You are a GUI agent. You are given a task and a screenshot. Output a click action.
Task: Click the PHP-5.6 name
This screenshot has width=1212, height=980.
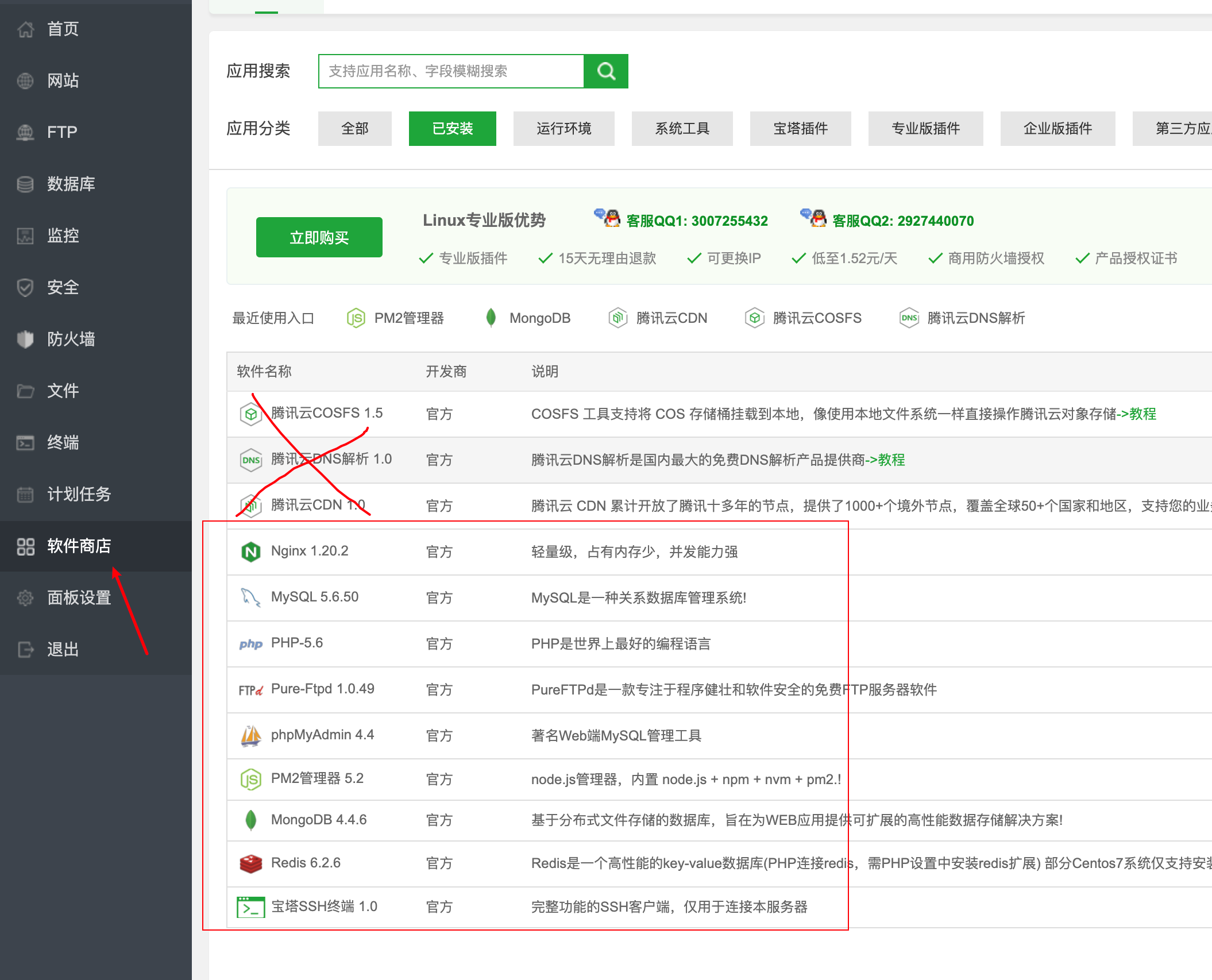click(297, 643)
